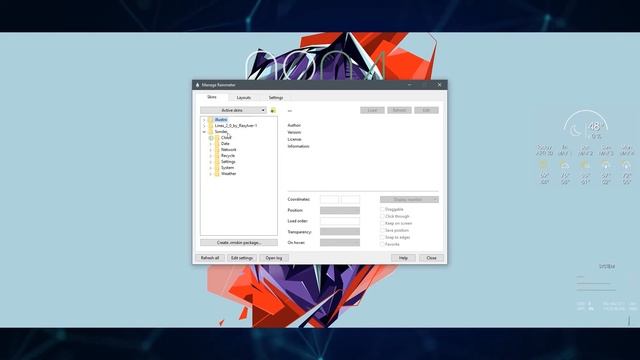The width and height of the screenshot is (640, 360).
Task: Click the Load button
Action: click(372, 110)
